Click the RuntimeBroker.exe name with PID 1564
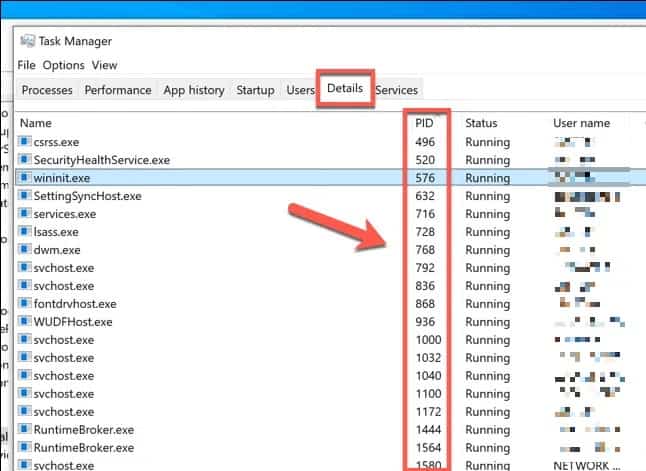 (84, 448)
